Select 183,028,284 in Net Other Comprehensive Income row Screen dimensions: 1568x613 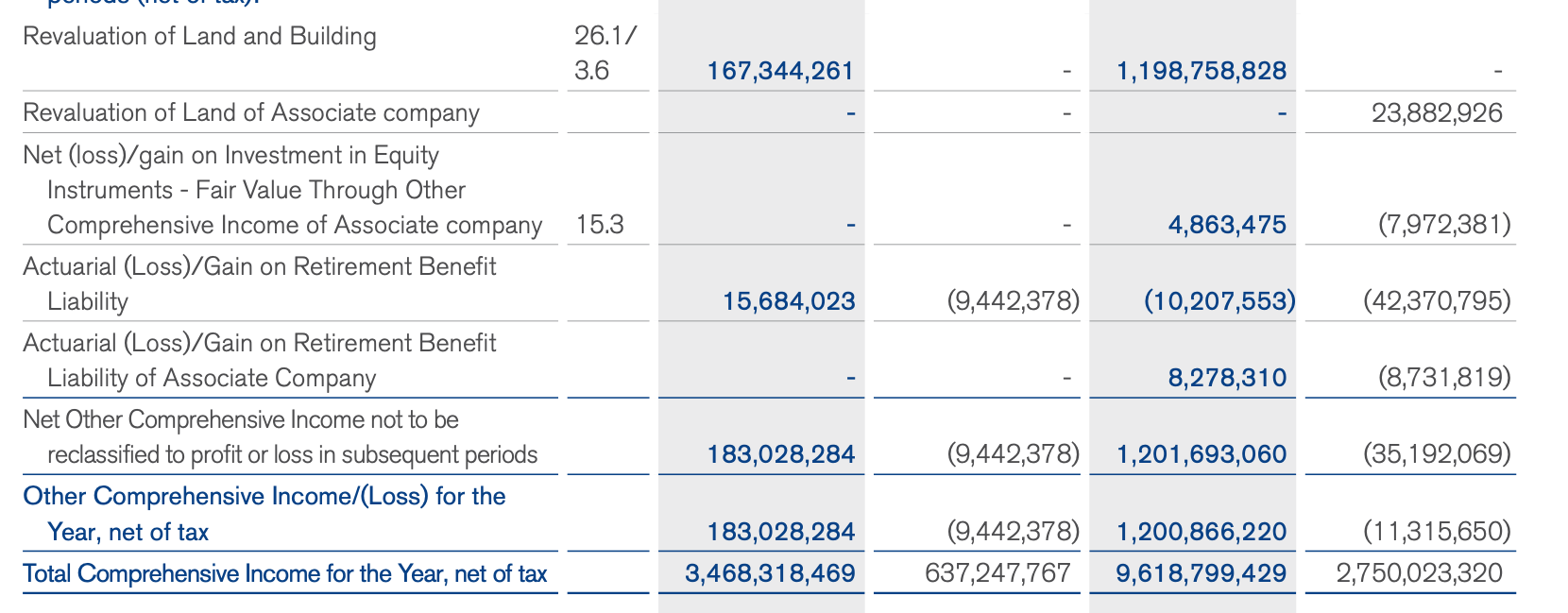[x=781, y=454]
